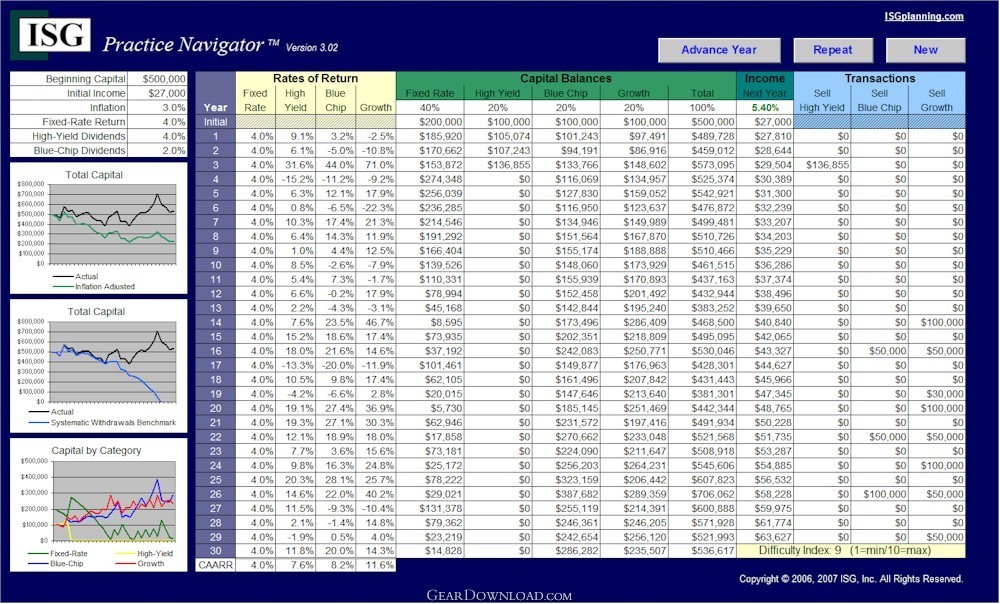1000x604 pixels.
Task: Select the Blue-Chip Dividends value 2.0%
Action: (x=158, y=151)
